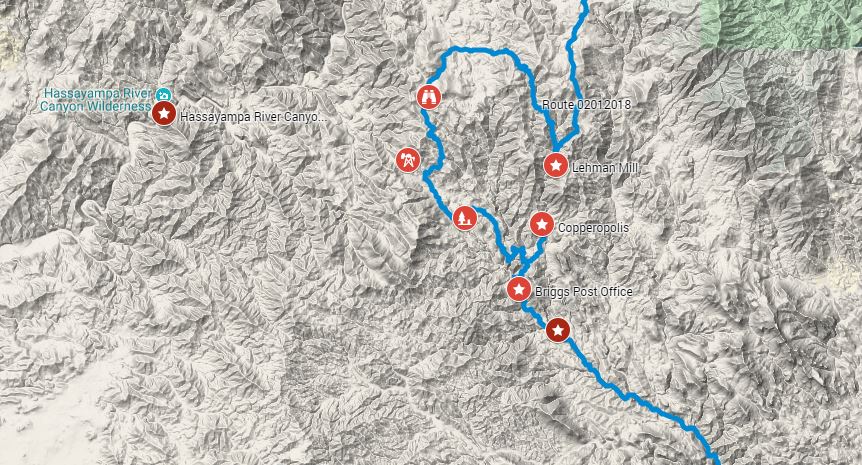Click the Copperopolis text label
Image resolution: width=862 pixels, height=465 pixels.
point(593,228)
